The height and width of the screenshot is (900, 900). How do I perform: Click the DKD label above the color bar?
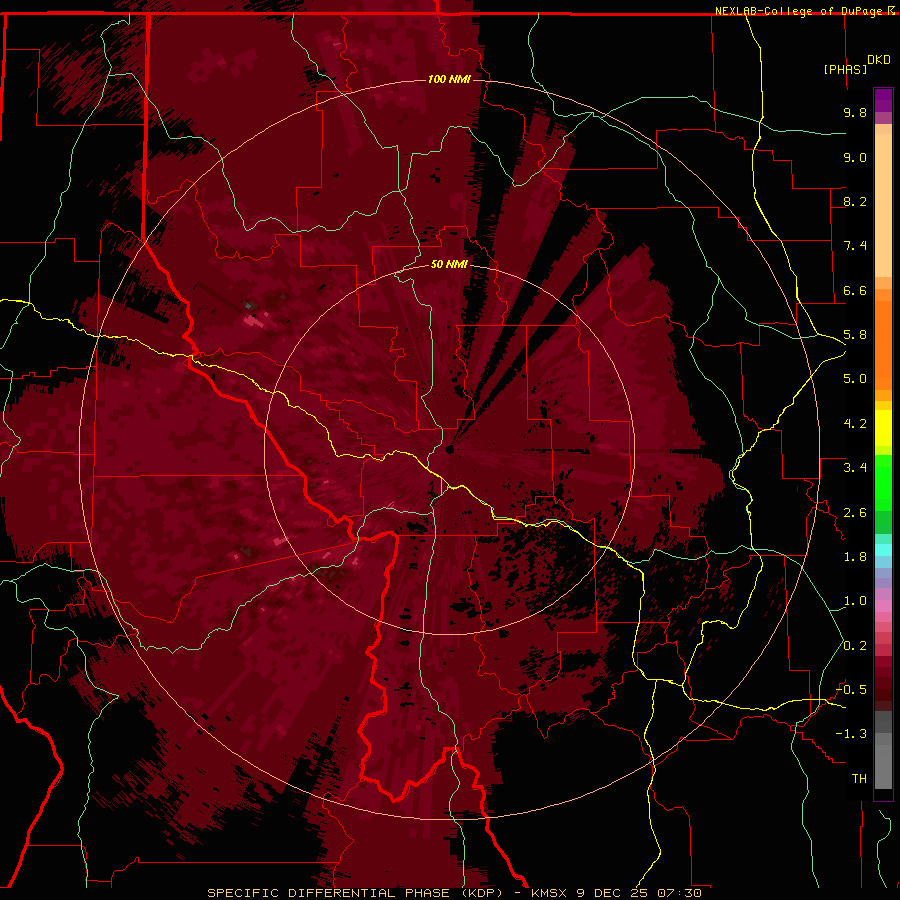(879, 60)
